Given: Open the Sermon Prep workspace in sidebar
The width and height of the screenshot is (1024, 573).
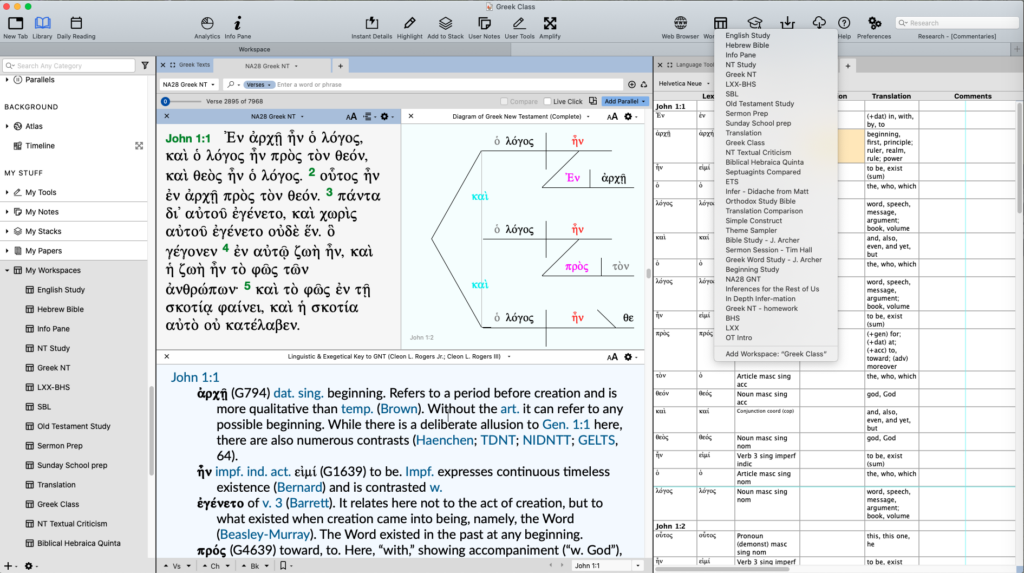Looking at the screenshot, I should tap(59, 446).
